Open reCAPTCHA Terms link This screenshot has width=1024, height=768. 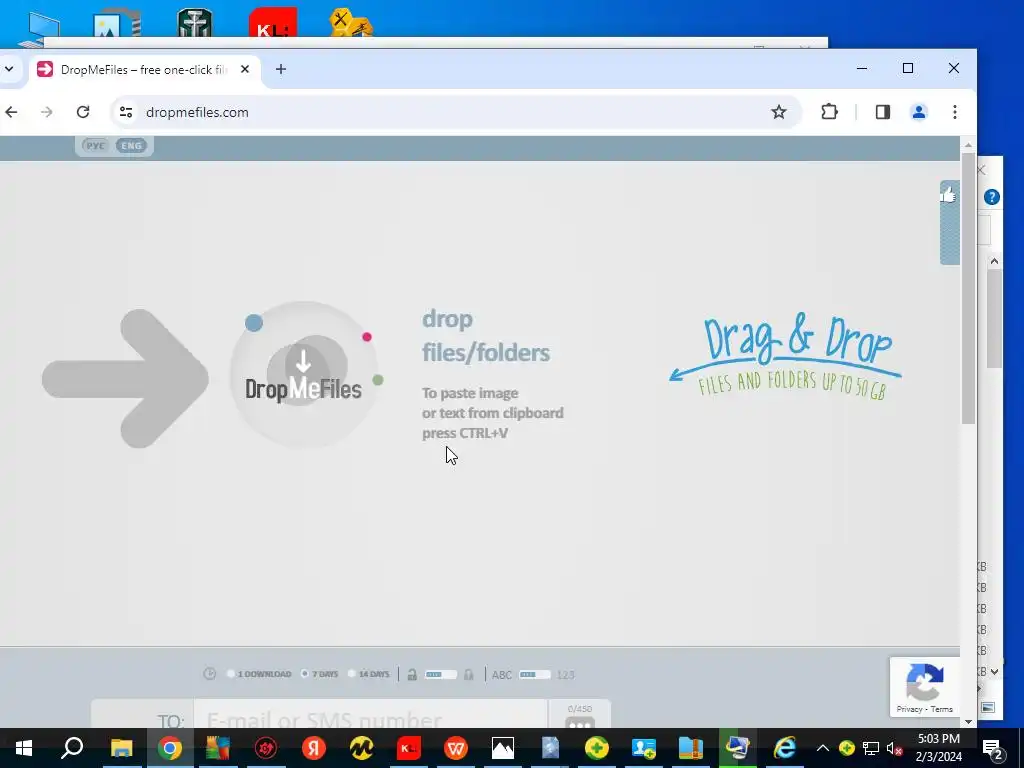(942, 709)
